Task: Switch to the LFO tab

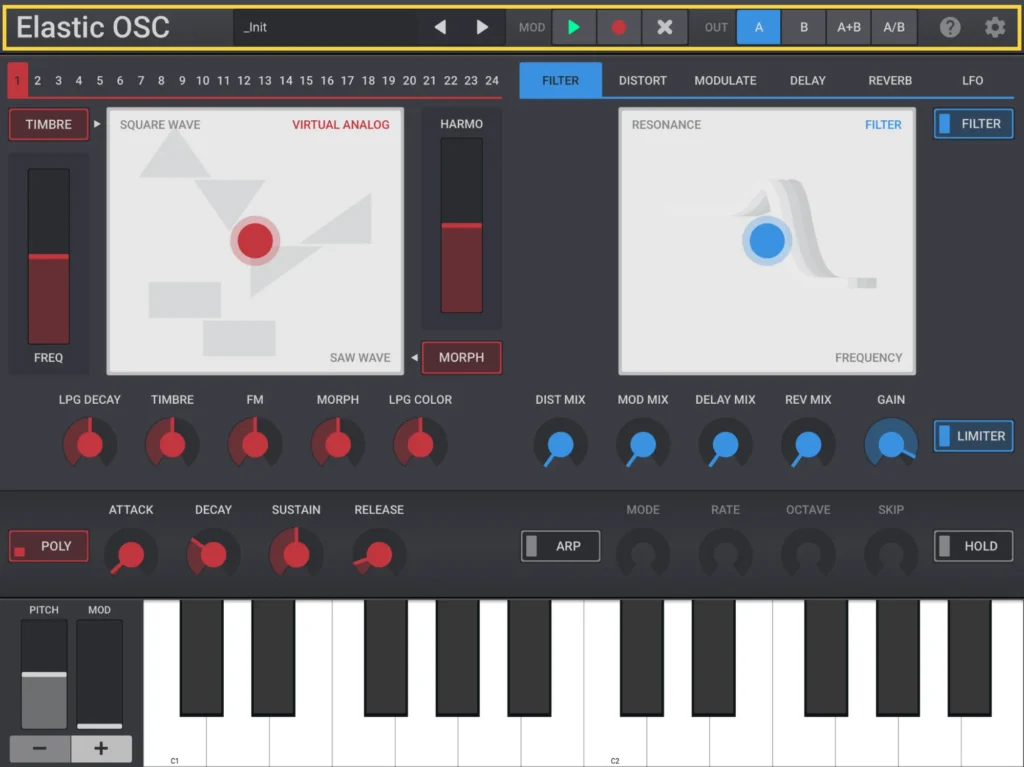Action: tap(972, 80)
